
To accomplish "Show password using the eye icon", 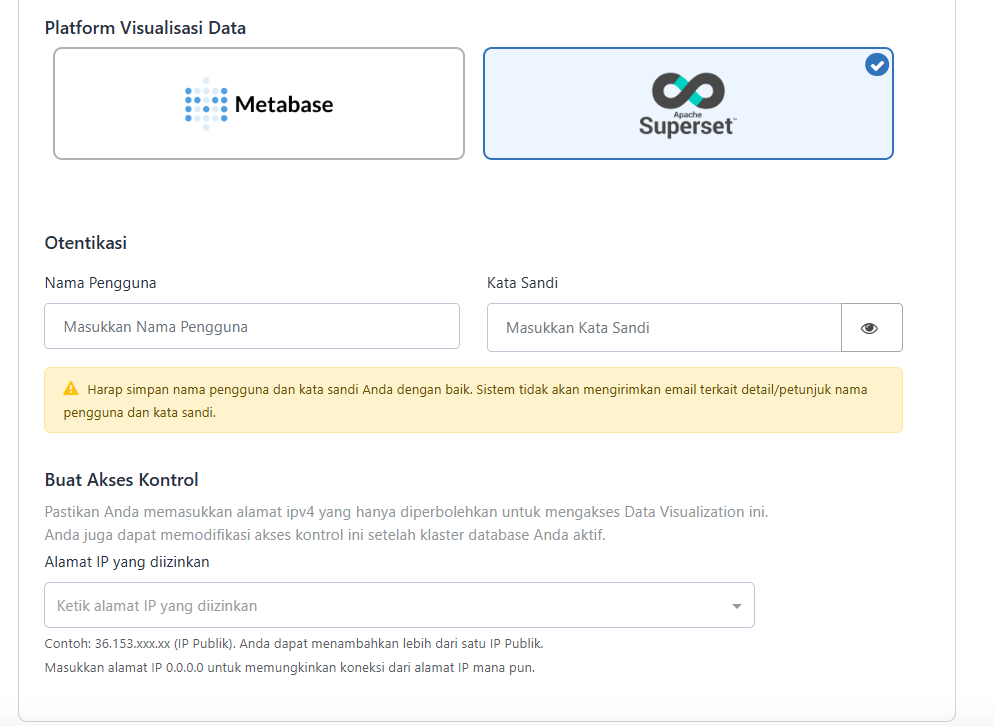I will (x=869, y=328).
